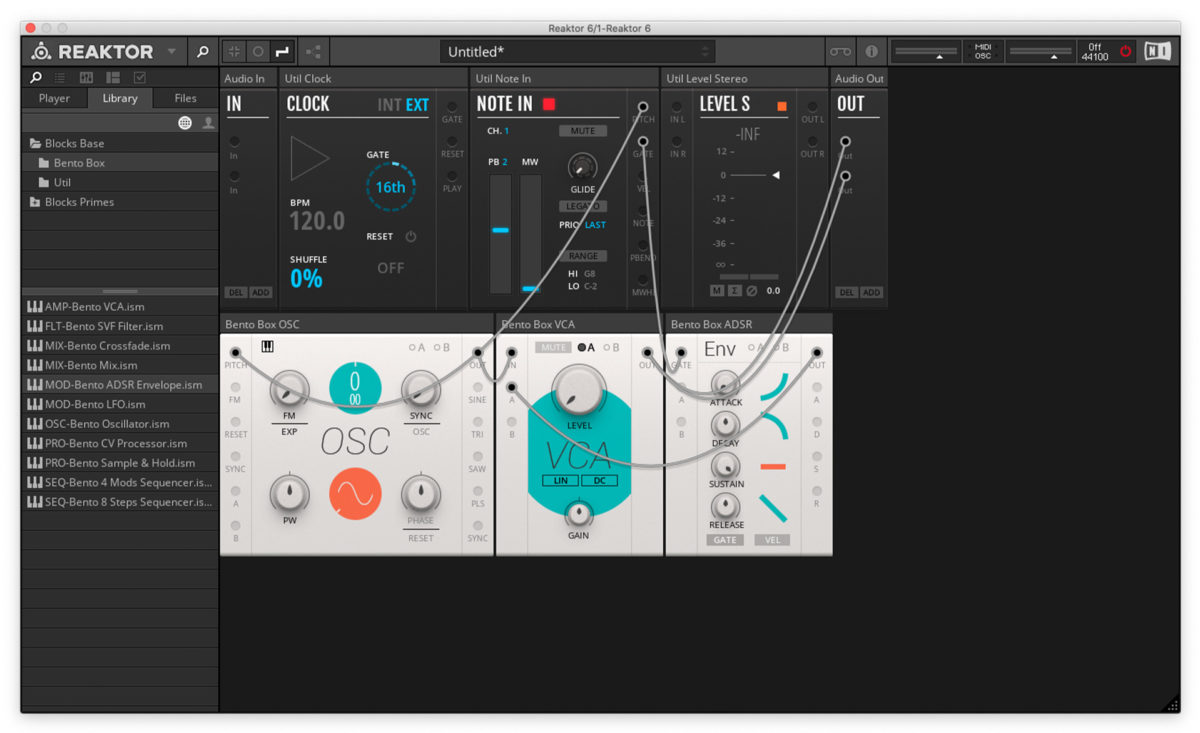Click the phase invert icon in Level S
The width and height of the screenshot is (1200, 733).
pyautogui.click(x=751, y=291)
